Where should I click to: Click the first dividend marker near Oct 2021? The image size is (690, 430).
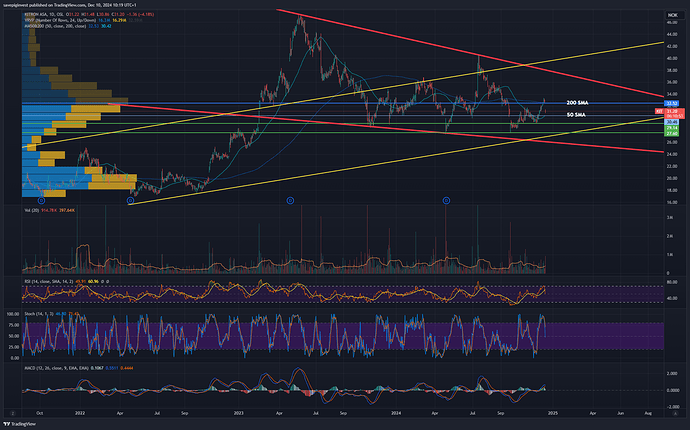41,201
